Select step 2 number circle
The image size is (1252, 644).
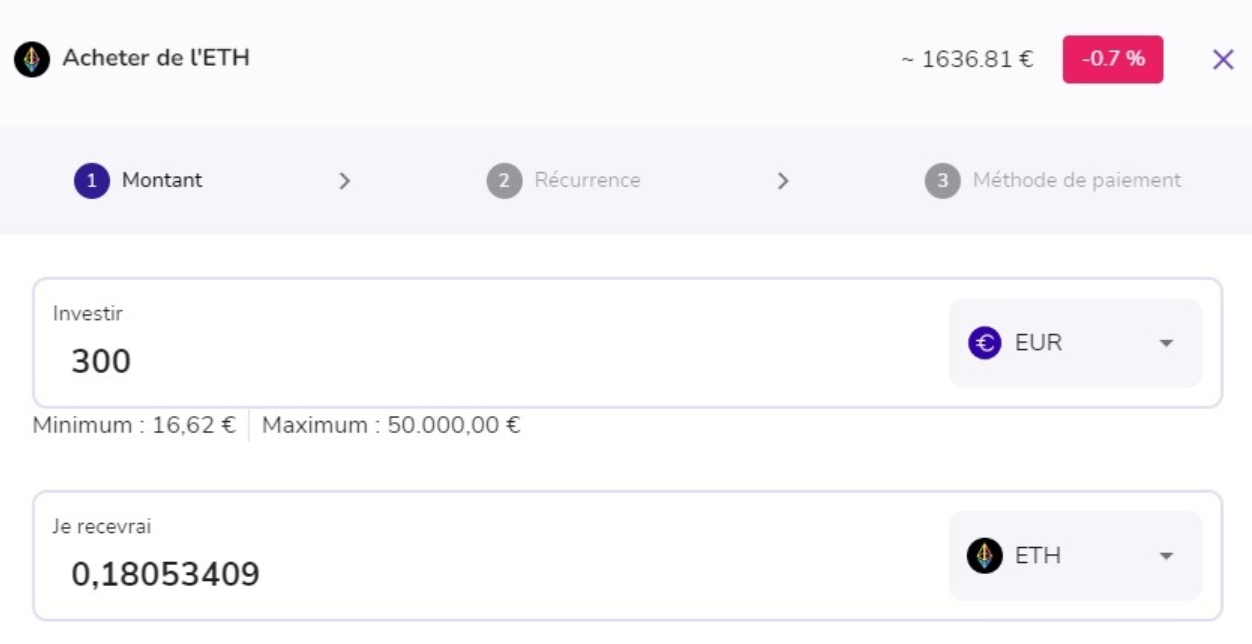click(504, 181)
